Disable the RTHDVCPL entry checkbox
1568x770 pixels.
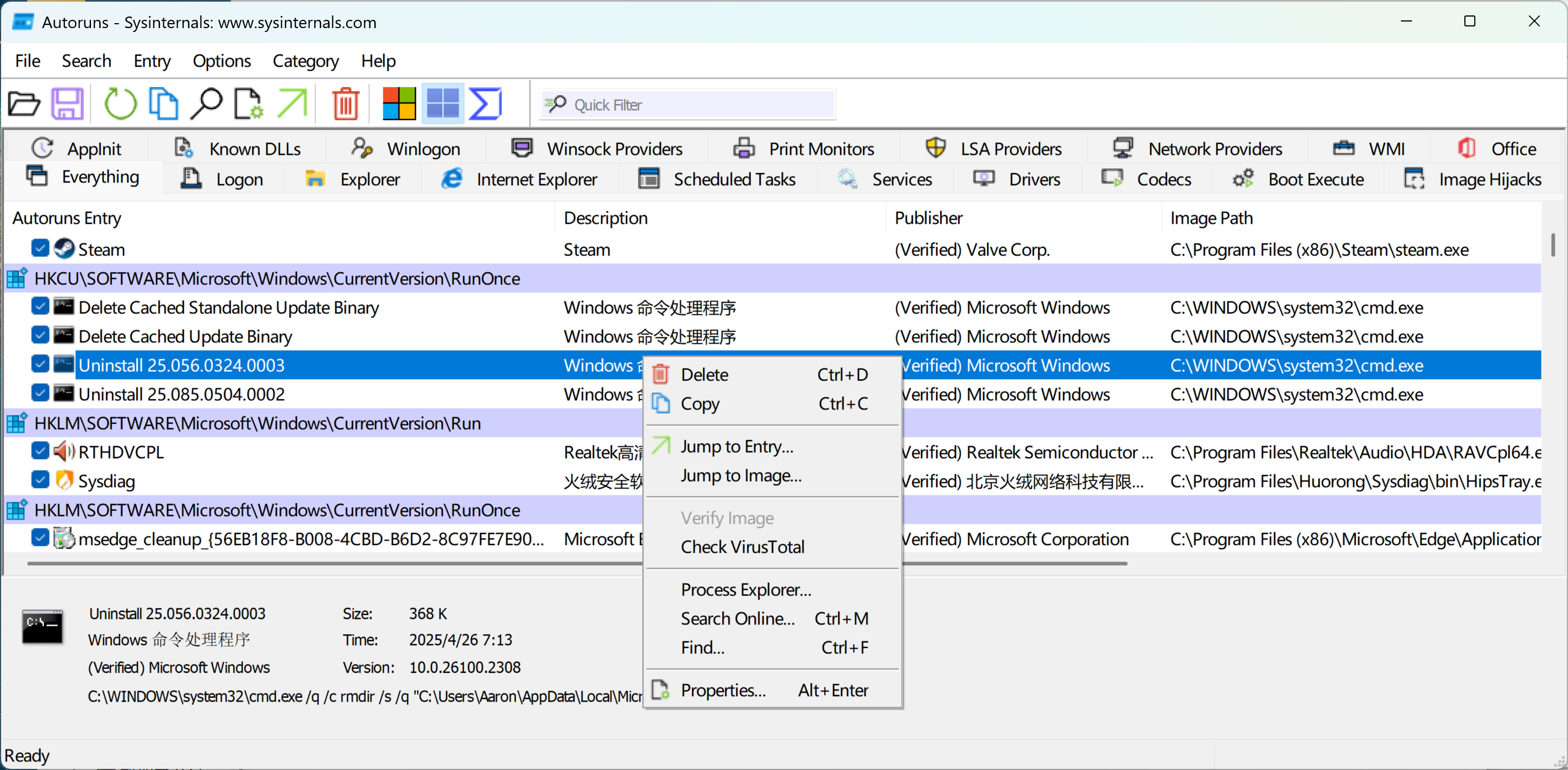pyautogui.click(x=40, y=451)
